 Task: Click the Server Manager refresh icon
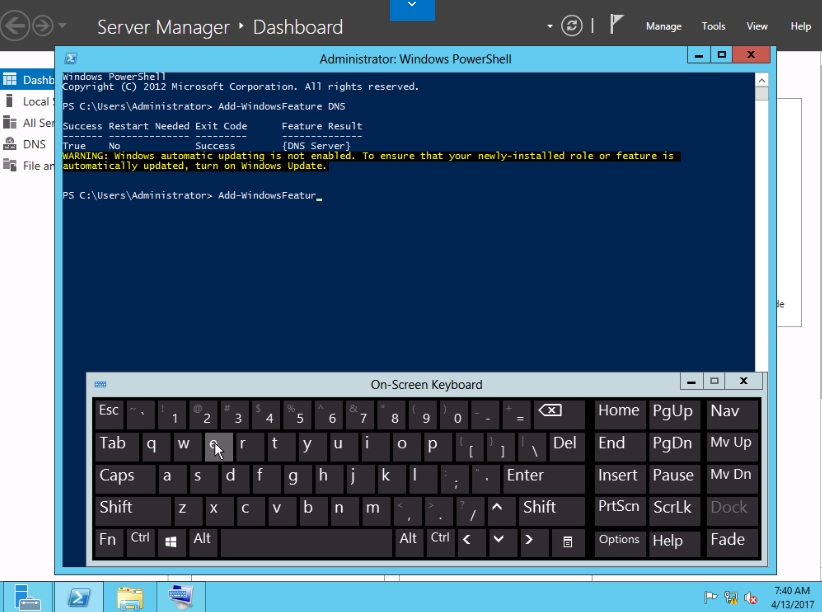(x=572, y=26)
